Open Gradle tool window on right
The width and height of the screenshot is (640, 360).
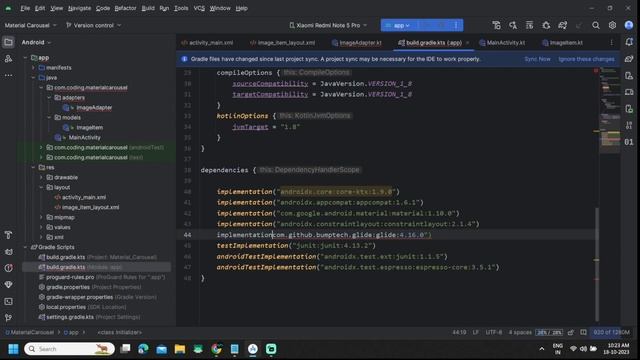coord(629,59)
